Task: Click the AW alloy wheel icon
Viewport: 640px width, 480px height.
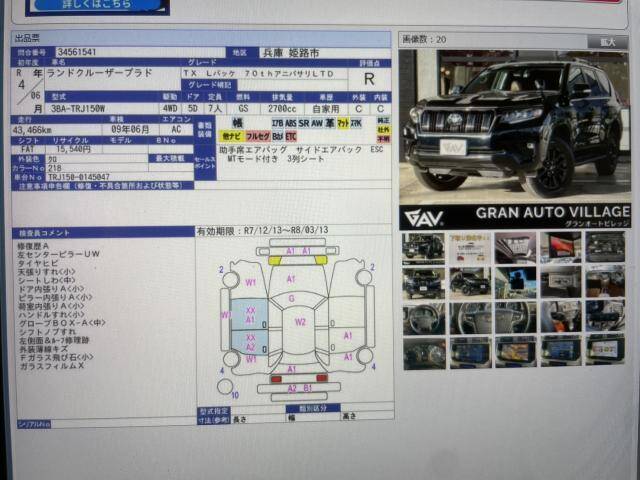Action: coord(316,122)
